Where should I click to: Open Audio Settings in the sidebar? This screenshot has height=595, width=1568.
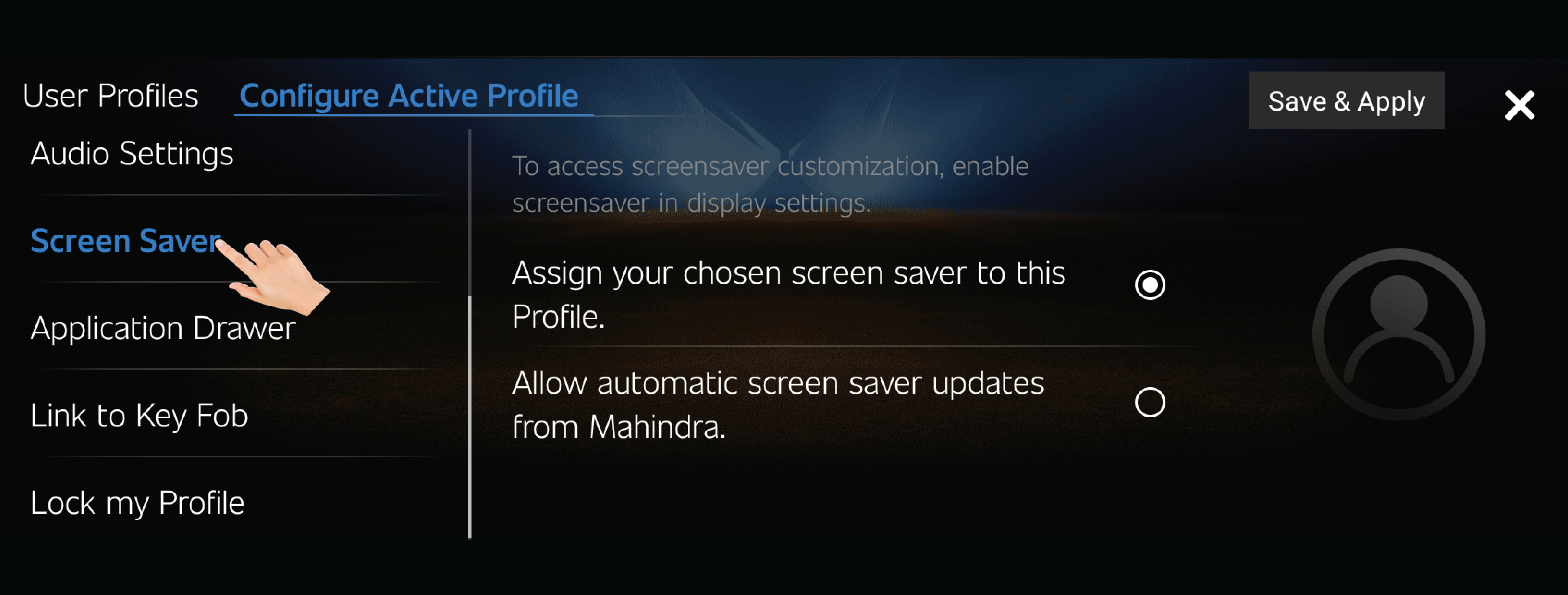pos(132,153)
